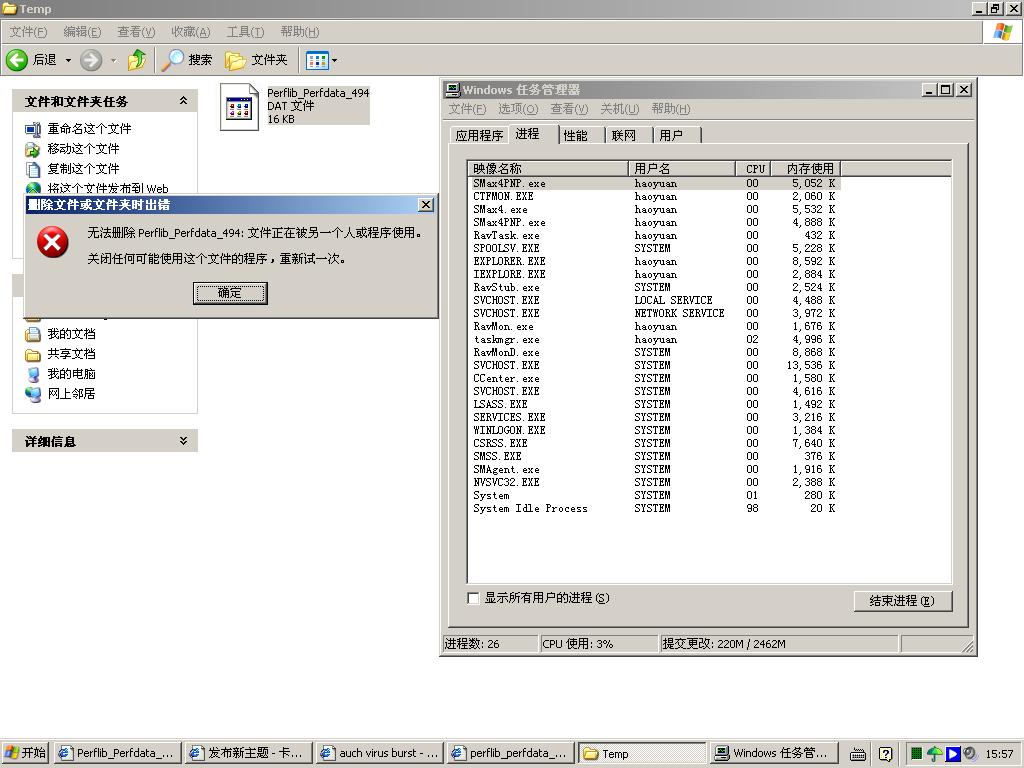This screenshot has height=768, width=1024.
Task: Click the Up folder toolbar icon
Action: [137, 60]
